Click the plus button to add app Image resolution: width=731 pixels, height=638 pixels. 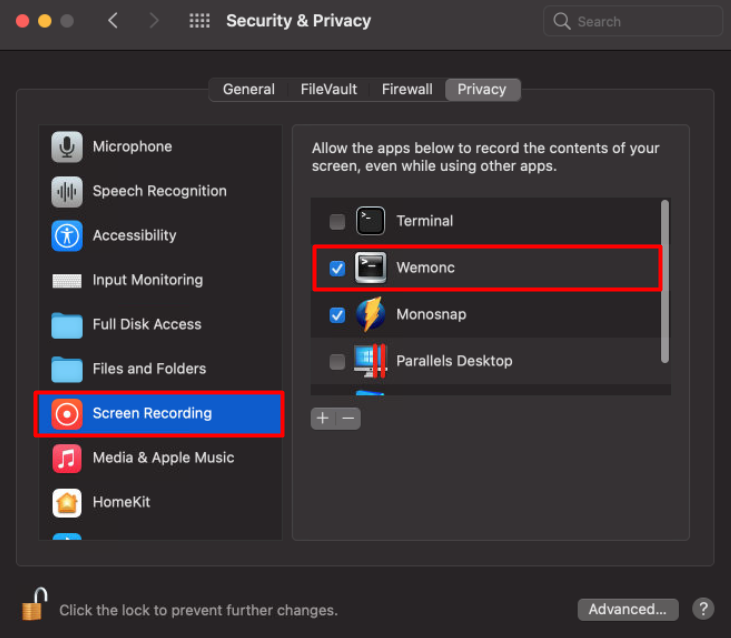click(322, 418)
